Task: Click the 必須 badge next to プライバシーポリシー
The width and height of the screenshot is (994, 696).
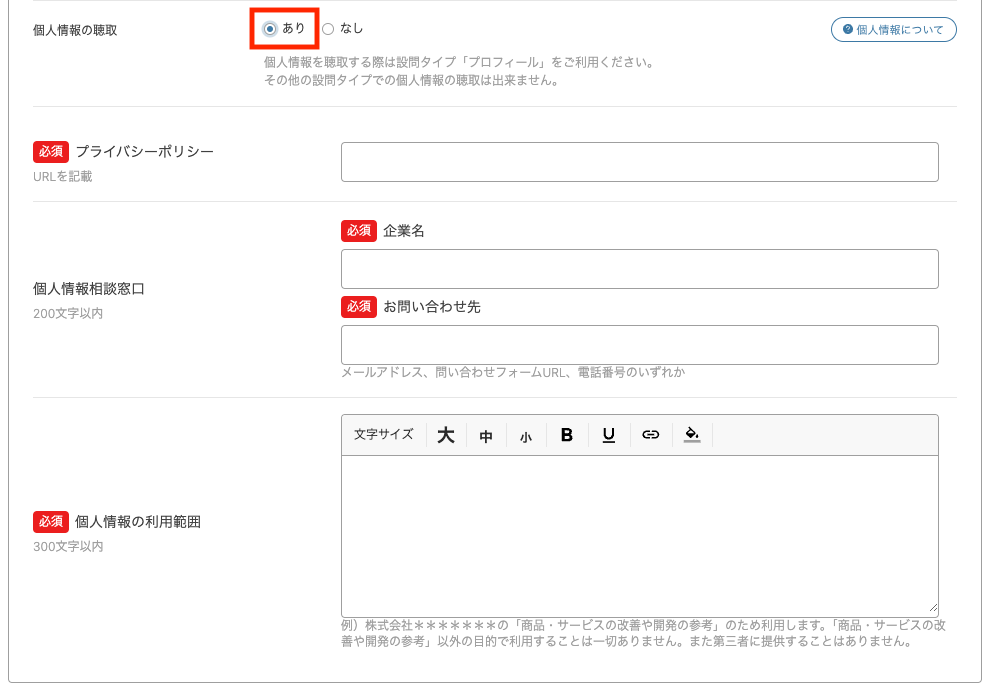Action: click(51, 151)
